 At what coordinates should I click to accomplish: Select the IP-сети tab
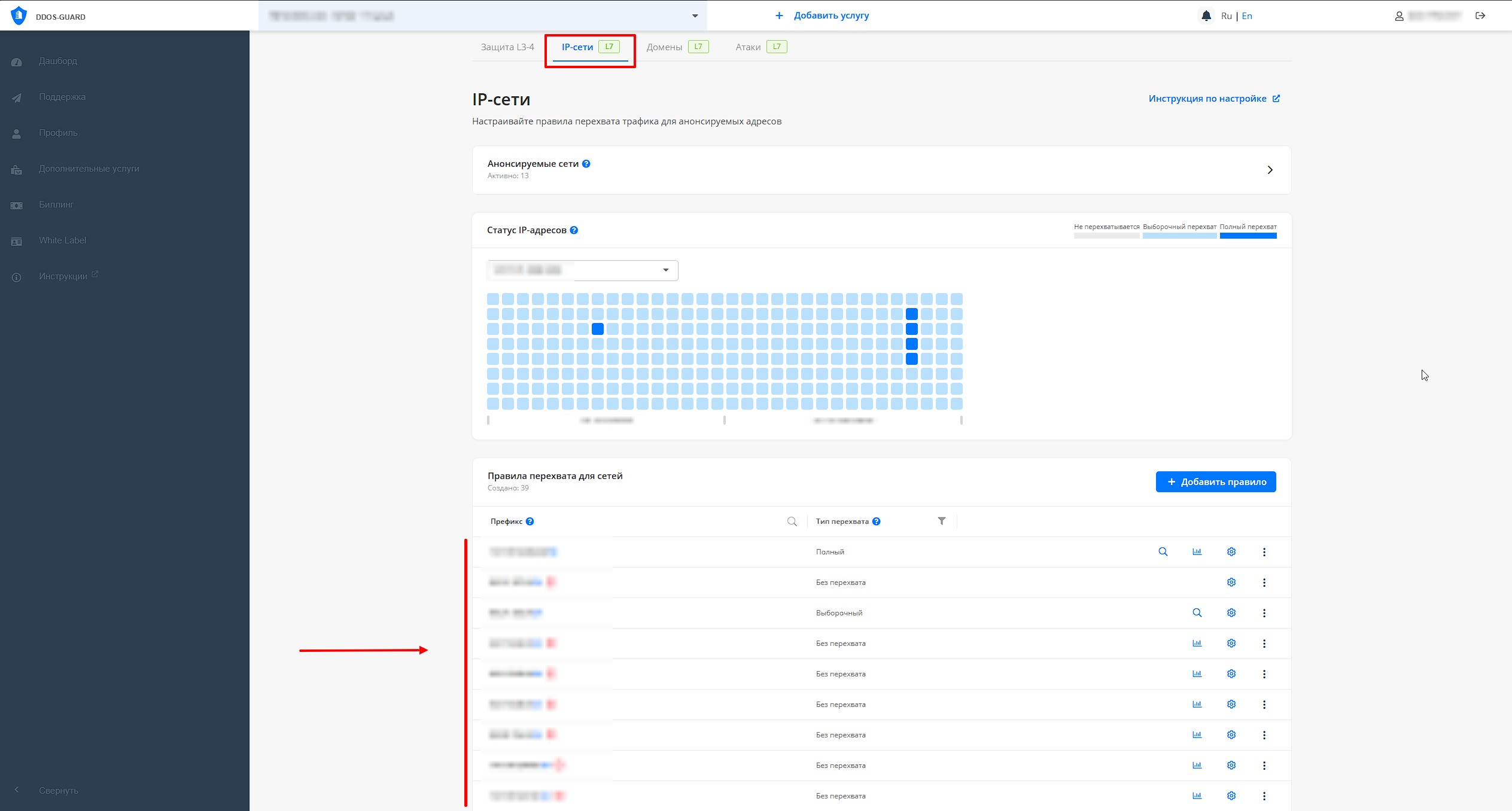pyautogui.click(x=590, y=47)
